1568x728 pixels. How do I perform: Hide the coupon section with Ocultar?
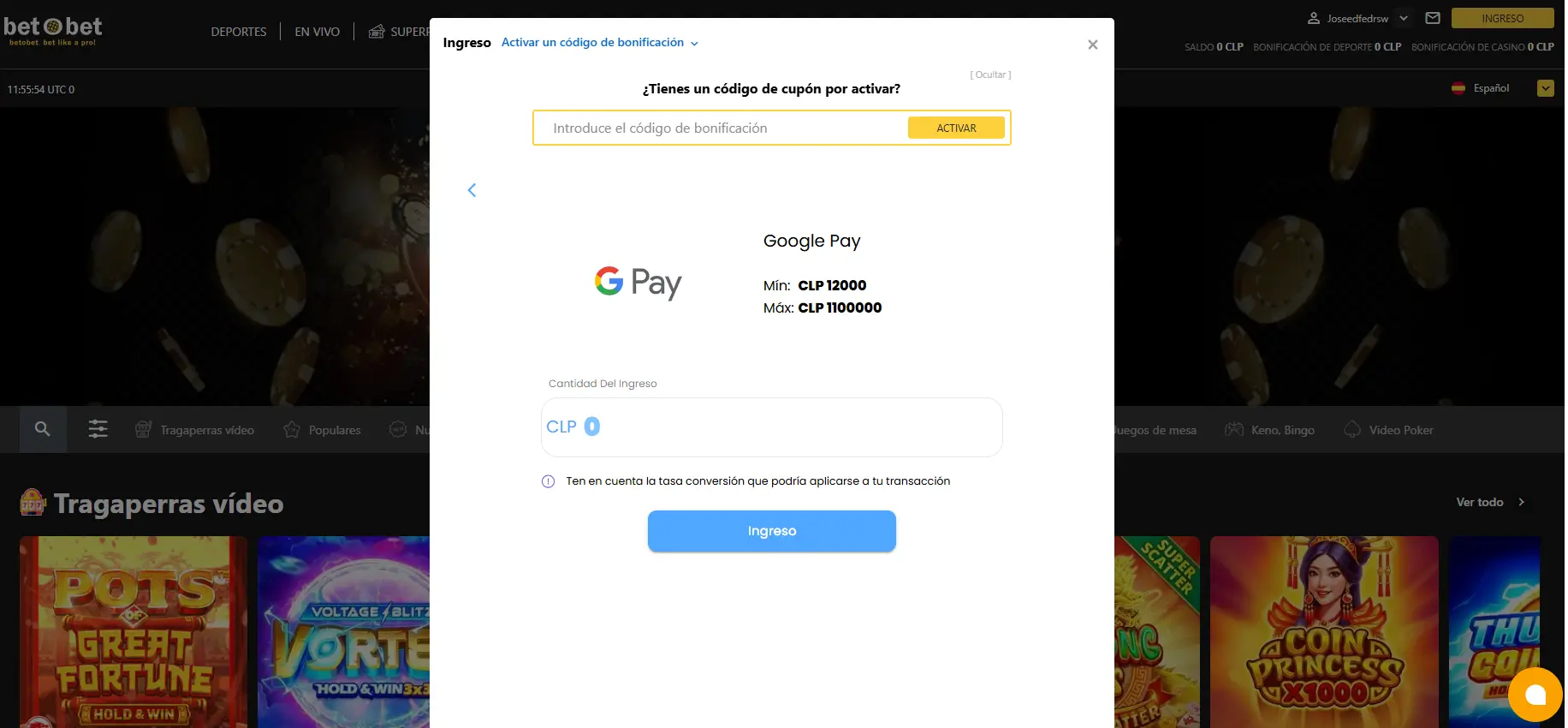tap(990, 75)
